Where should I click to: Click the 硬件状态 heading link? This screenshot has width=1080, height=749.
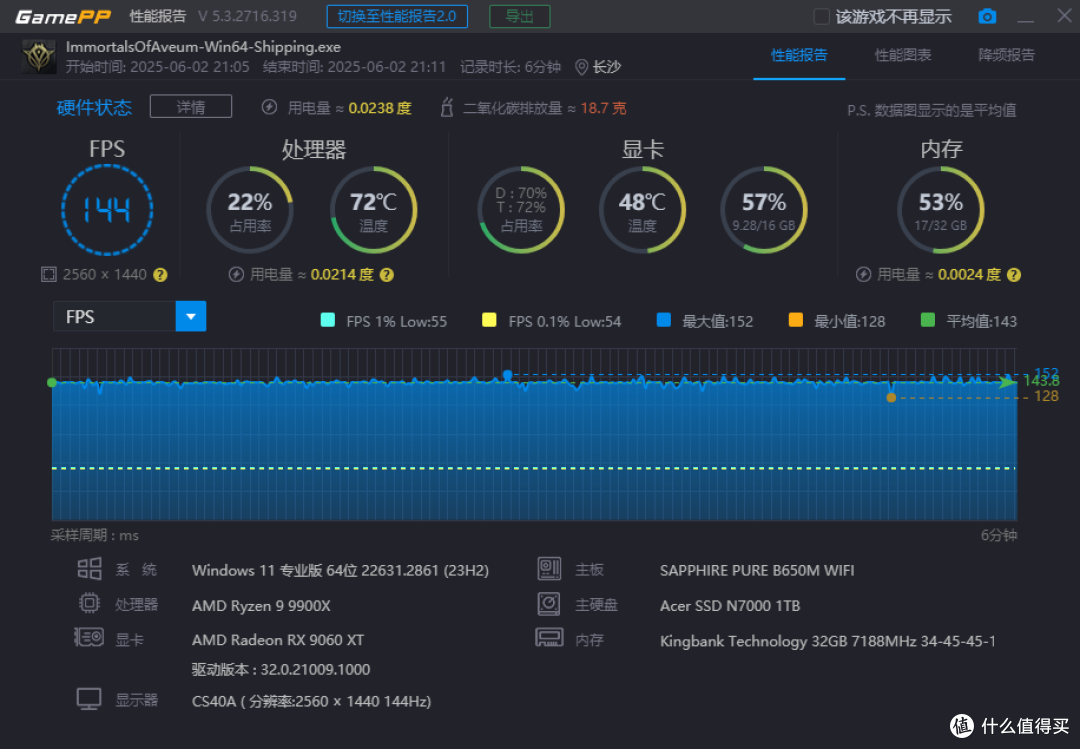pyautogui.click(x=94, y=107)
